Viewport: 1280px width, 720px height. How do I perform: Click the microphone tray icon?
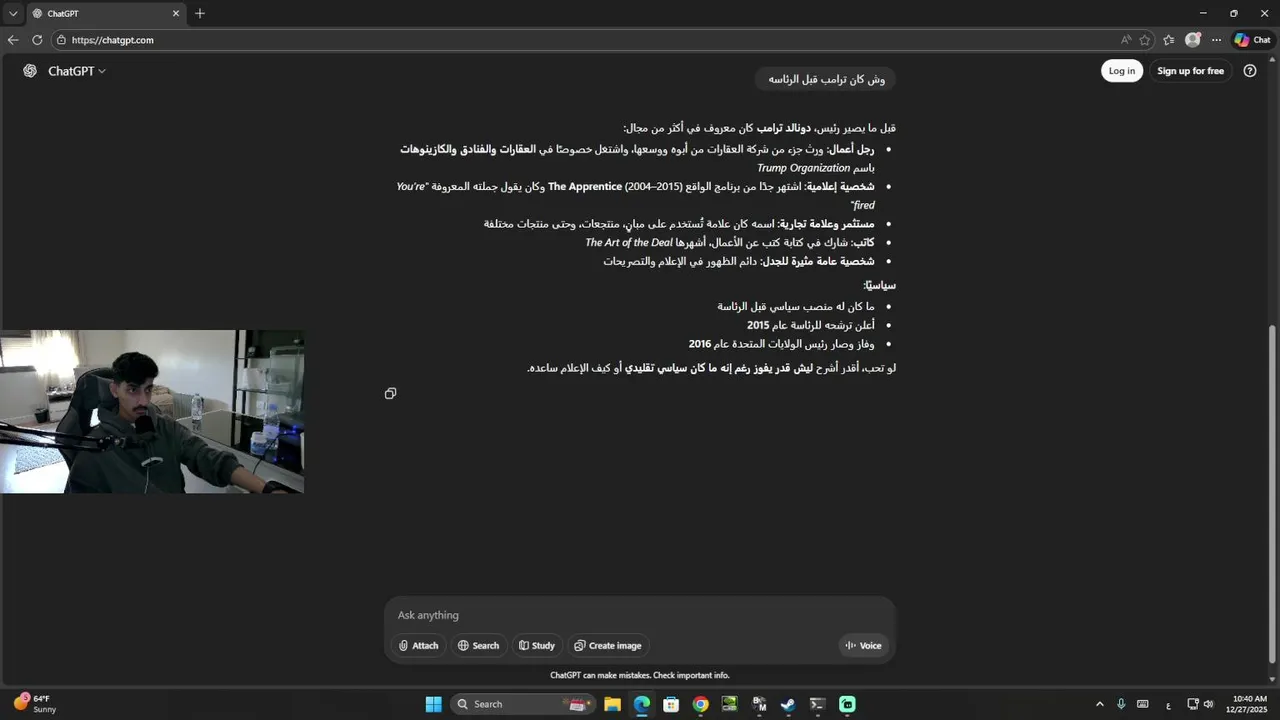pos(1121,704)
